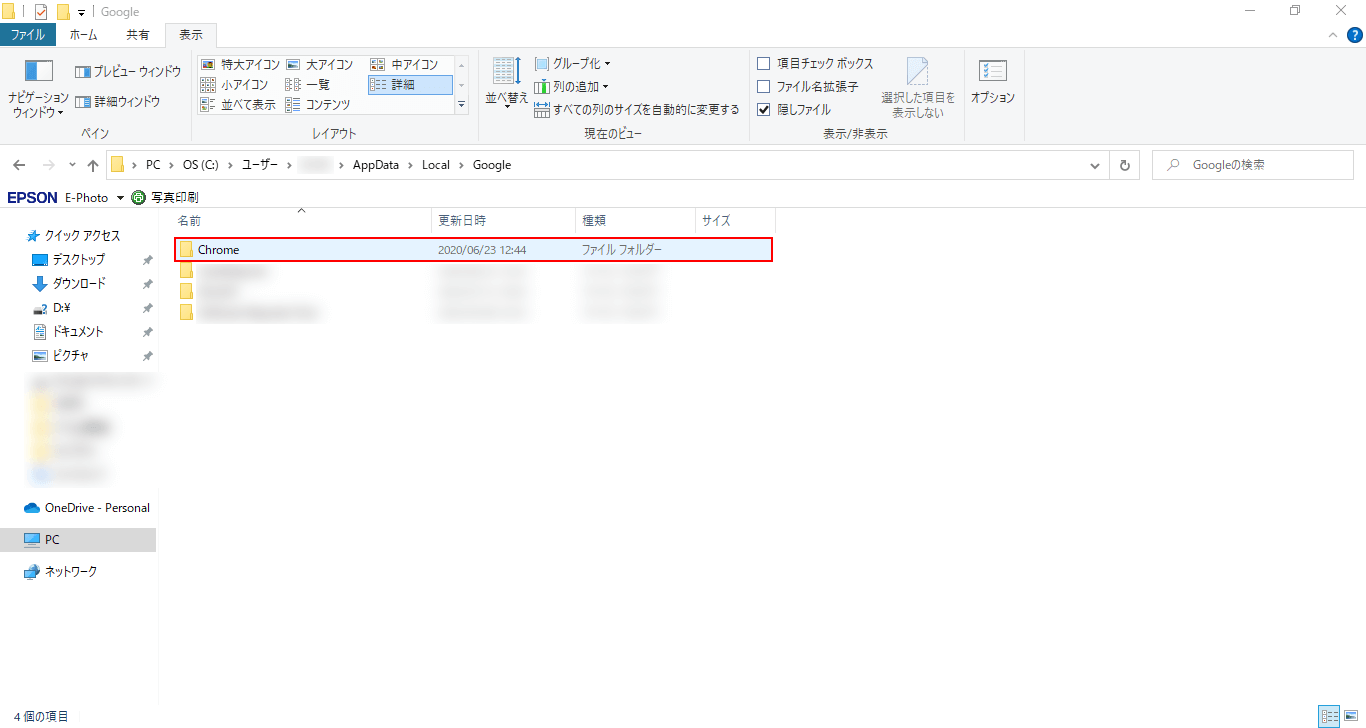
Task: Go up one folder level
Action: point(93,165)
